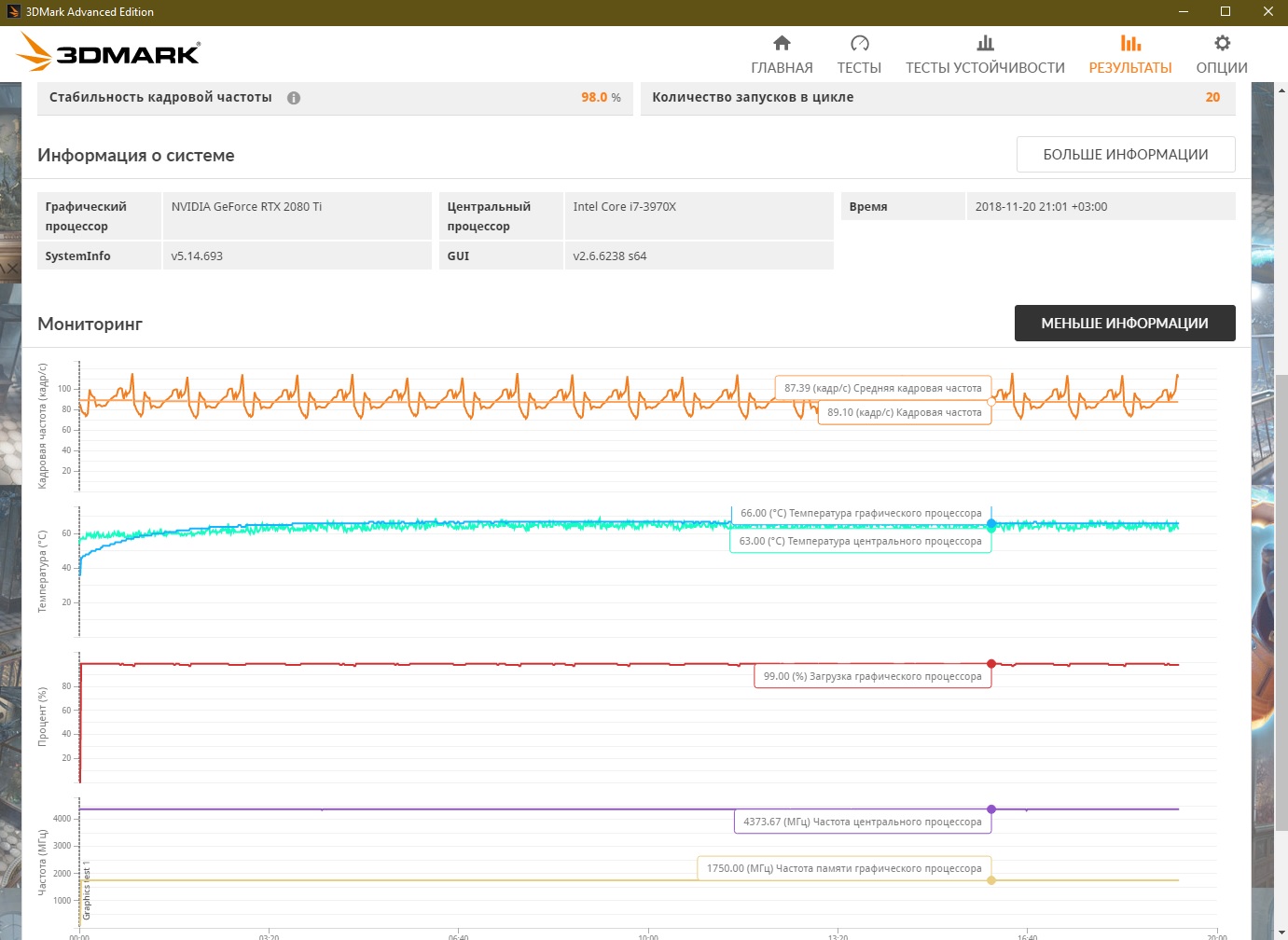Click the SystemInfo version v5.14.693

[197, 256]
